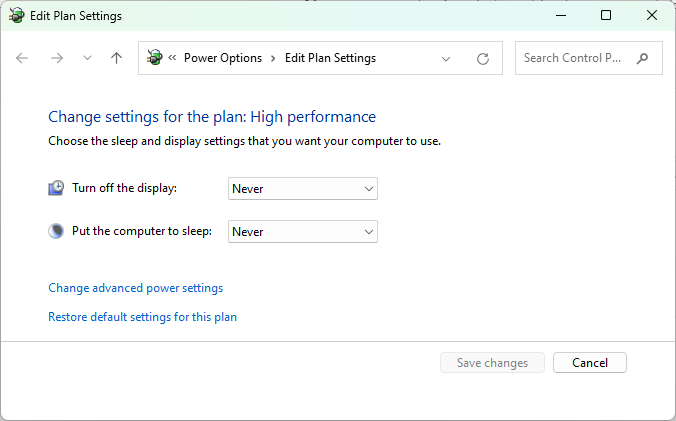This screenshot has height=421, width=676.
Task: Refresh the Edit Plan Settings page
Action: 483,59
